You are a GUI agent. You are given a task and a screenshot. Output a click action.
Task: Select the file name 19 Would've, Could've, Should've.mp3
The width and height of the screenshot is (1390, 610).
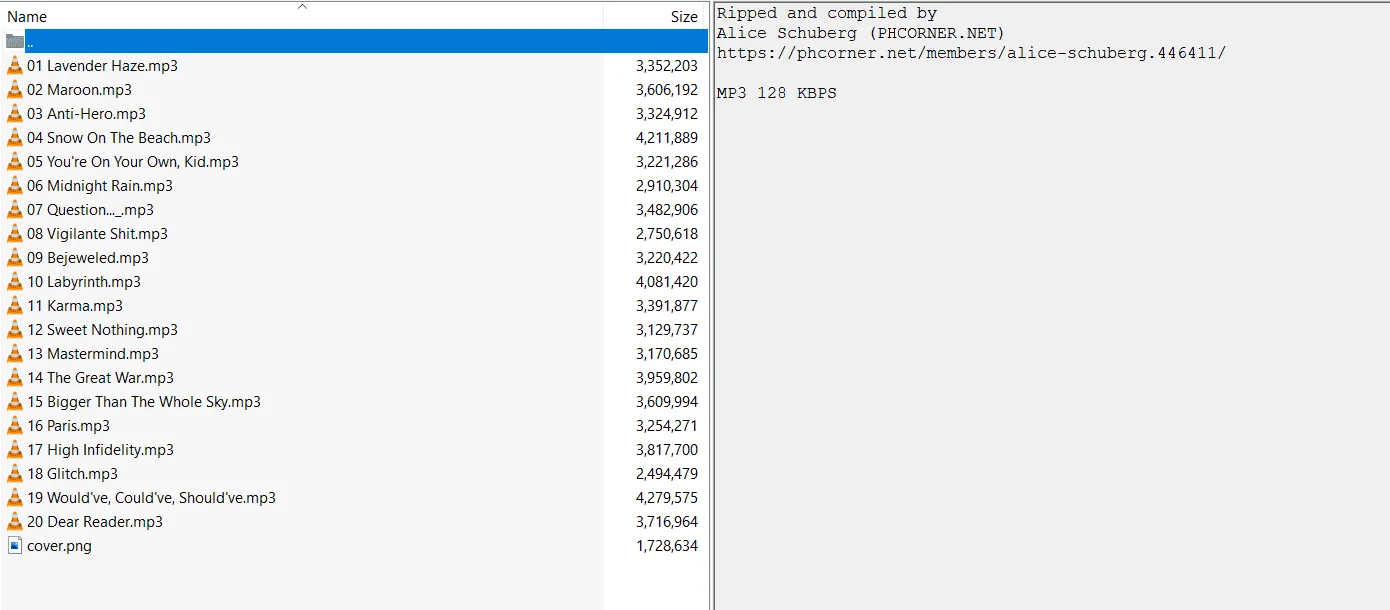(151, 498)
